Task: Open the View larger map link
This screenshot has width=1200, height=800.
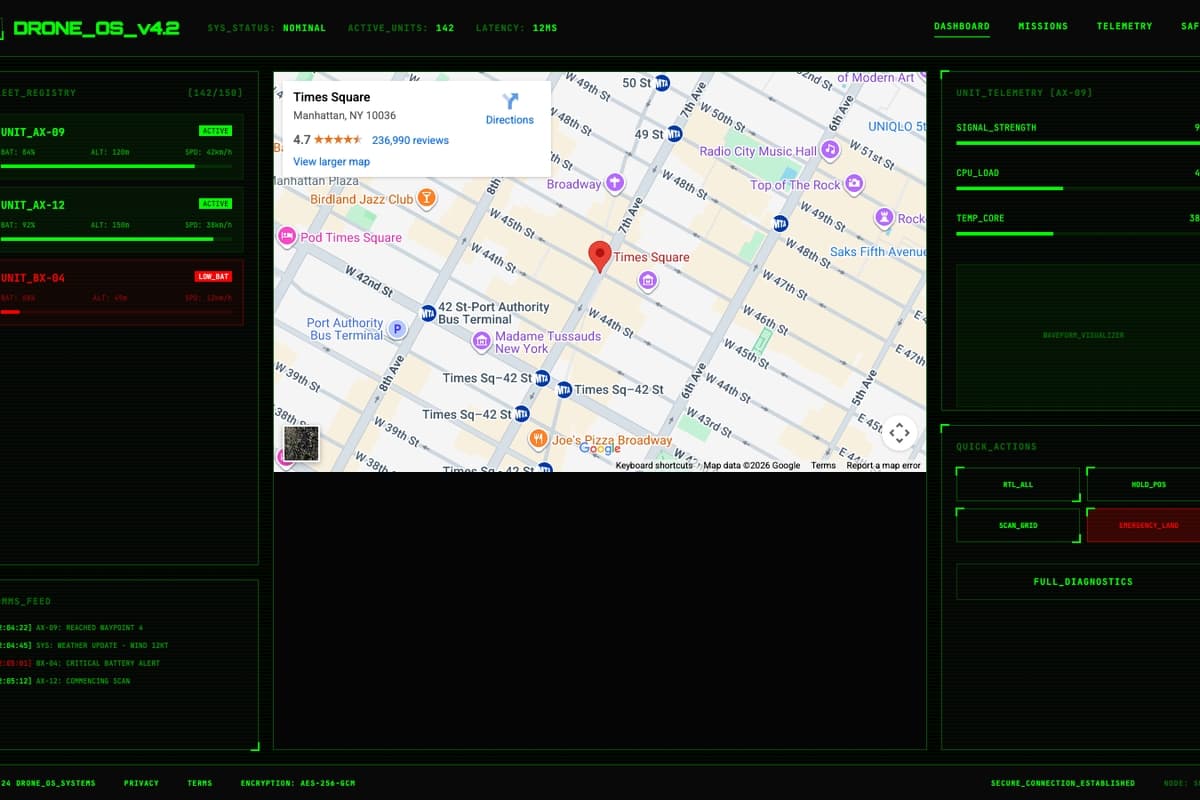Action: click(x=331, y=161)
